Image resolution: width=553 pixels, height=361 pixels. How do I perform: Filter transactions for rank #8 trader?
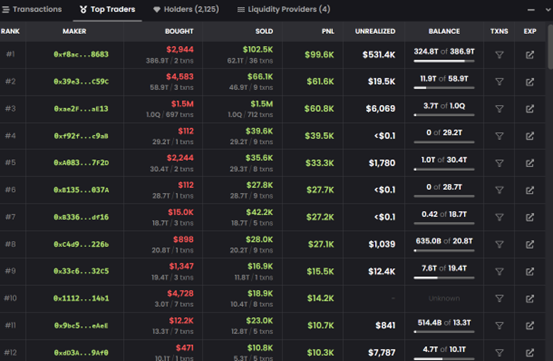click(x=499, y=244)
